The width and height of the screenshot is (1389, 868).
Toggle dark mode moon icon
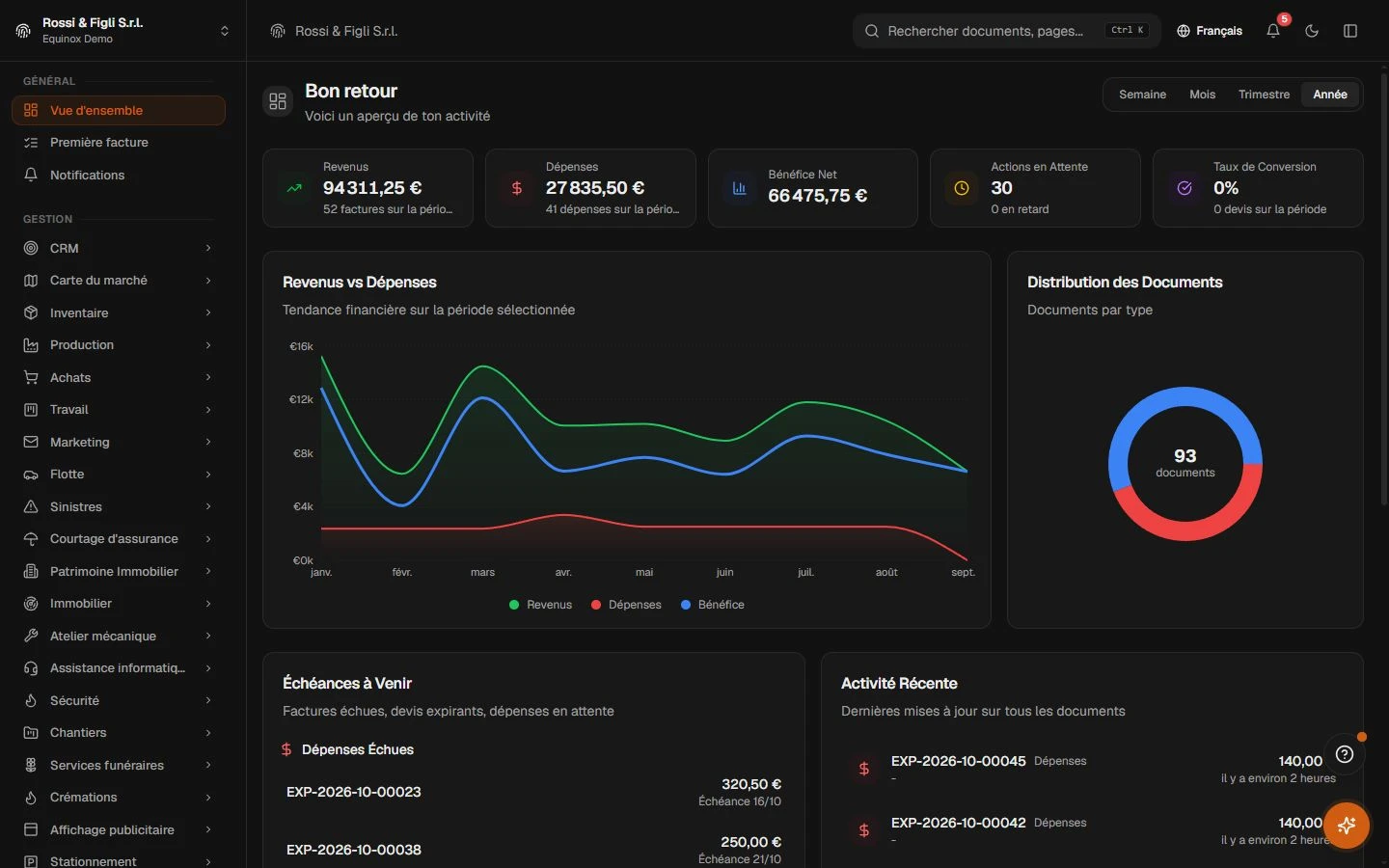click(1312, 31)
